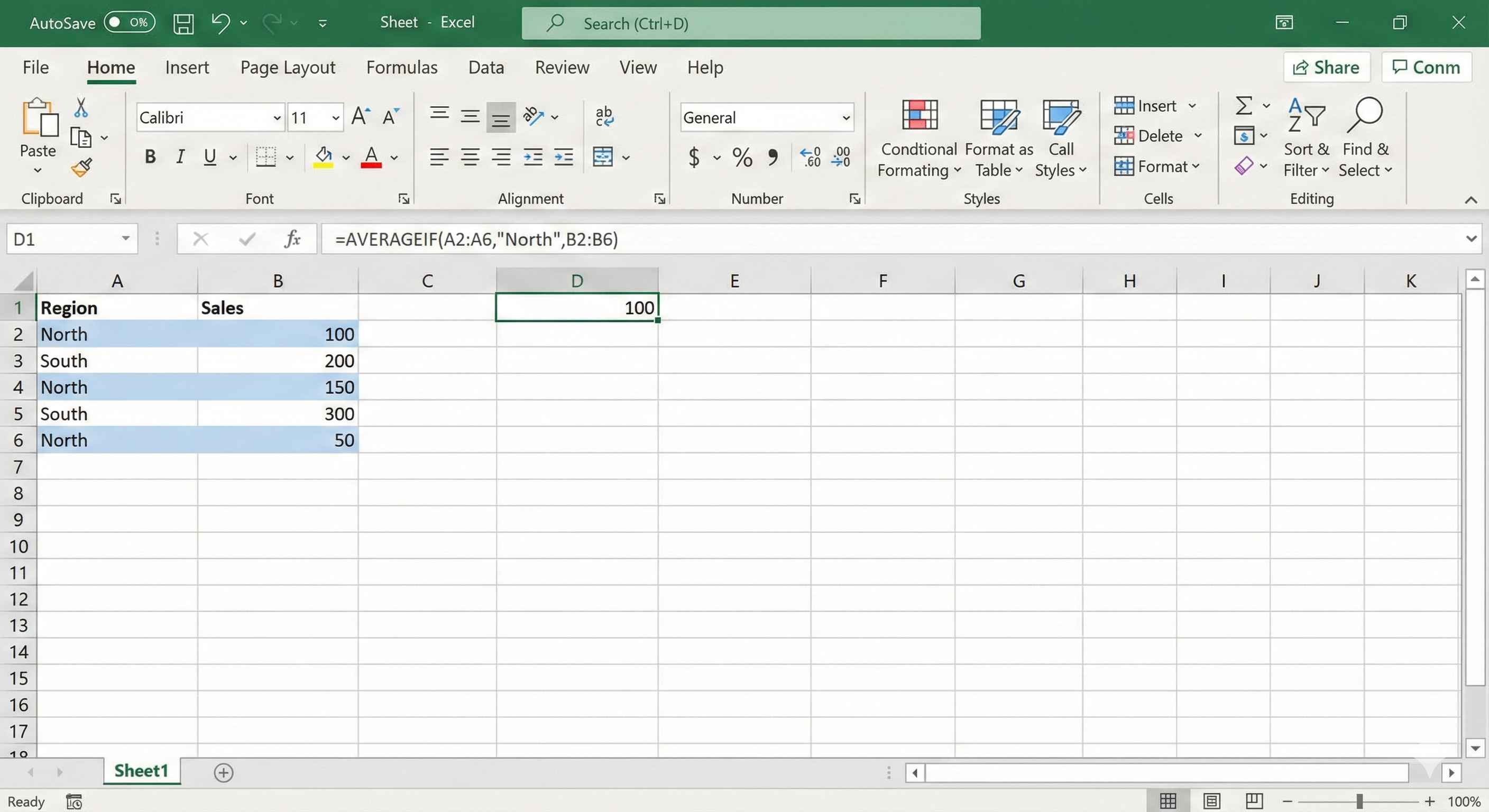Viewport: 1489px width, 812px height.
Task: Toggle Bold formatting
Action: point(150,156)
